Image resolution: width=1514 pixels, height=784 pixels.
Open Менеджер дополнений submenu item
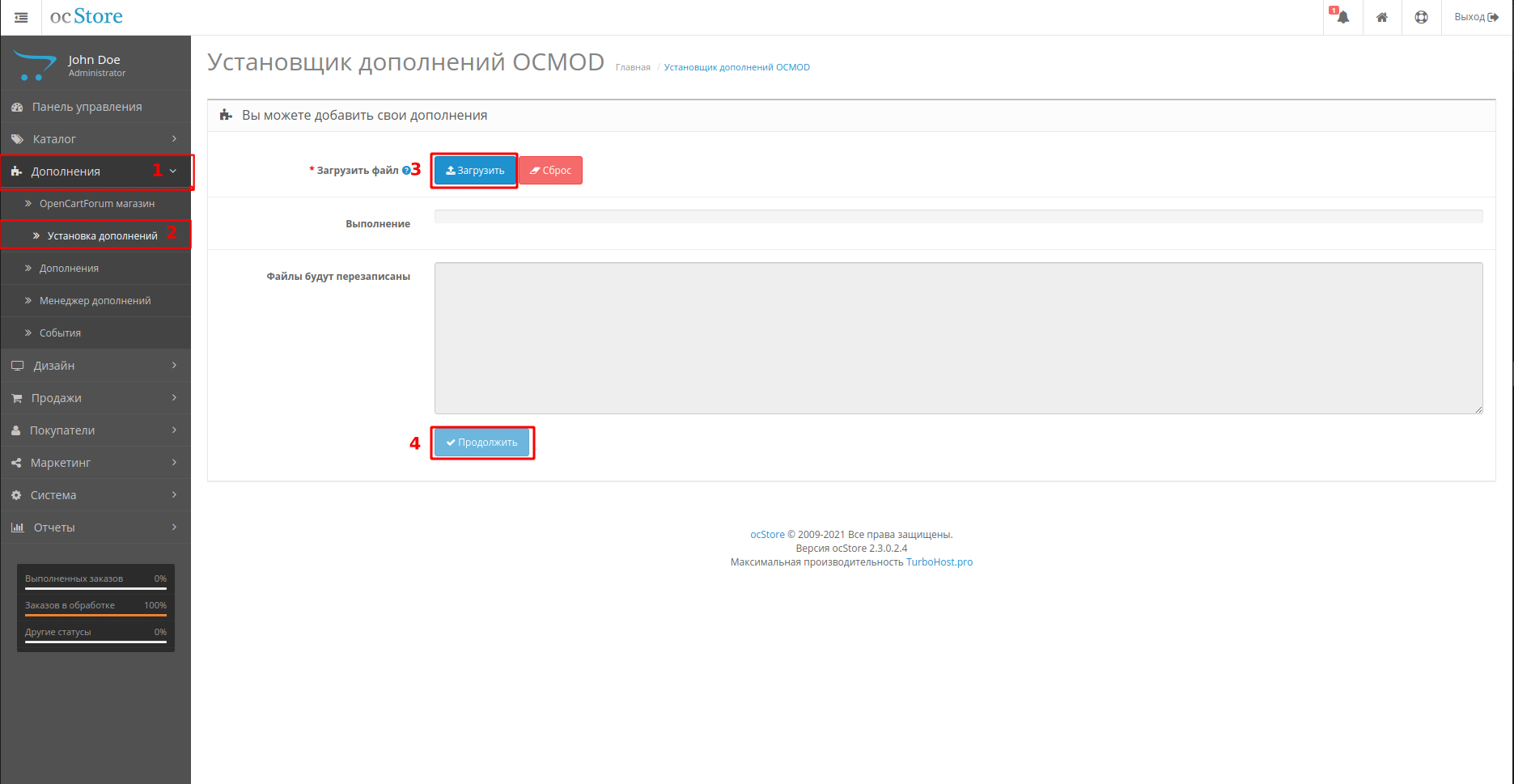95,301
